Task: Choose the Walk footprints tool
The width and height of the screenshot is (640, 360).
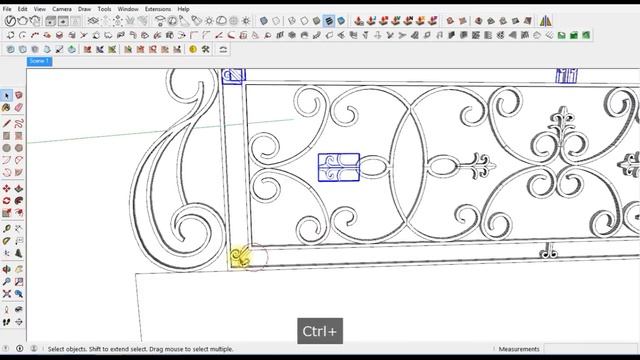Action: point(6,322)
